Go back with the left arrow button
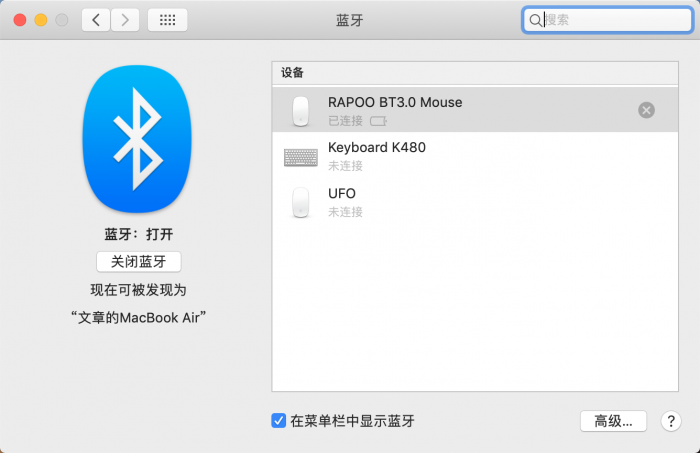The width and height of the screenshot is (700, 453). pyautogui.click(x=96, y=20)
